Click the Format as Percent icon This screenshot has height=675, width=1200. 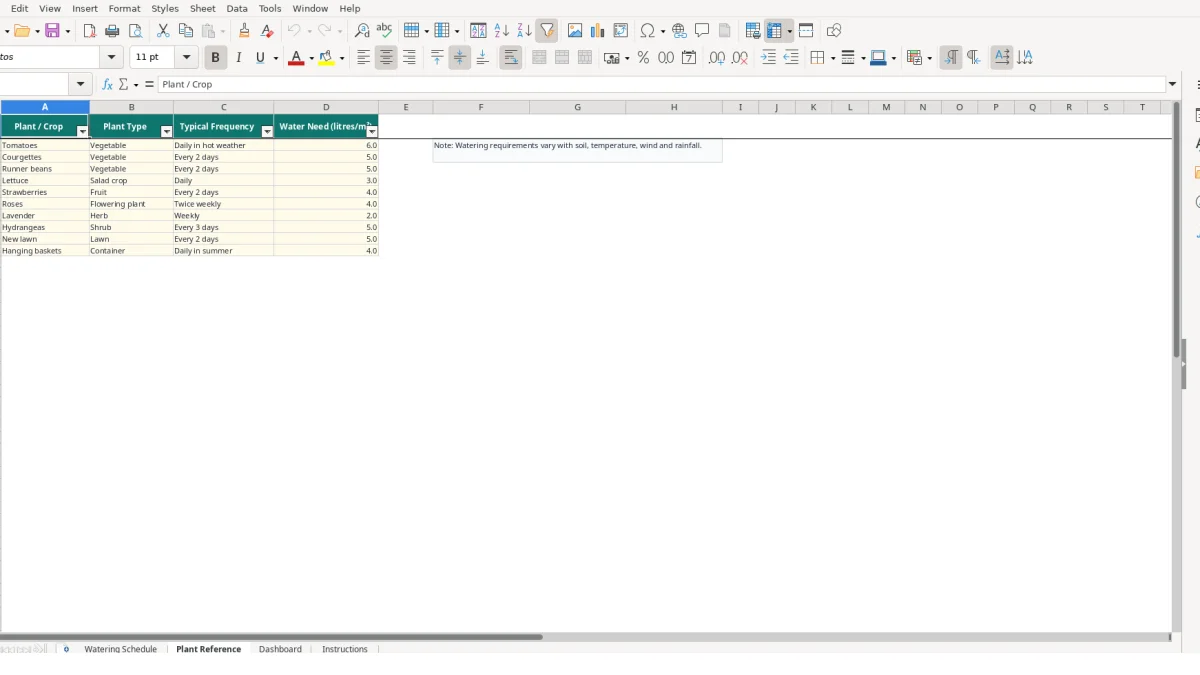pyautogui.click(x=643, y=58)
